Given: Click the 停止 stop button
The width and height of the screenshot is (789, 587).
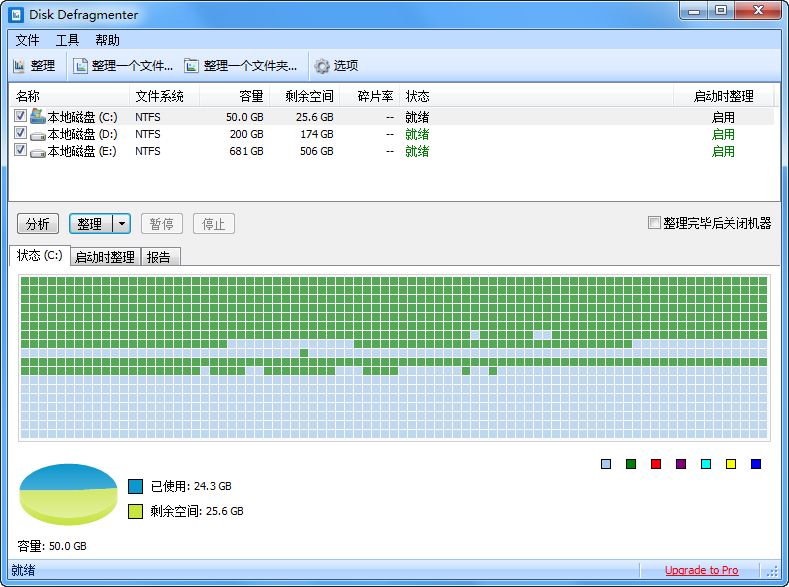Looking at the screenshot, I should [214, 224].
